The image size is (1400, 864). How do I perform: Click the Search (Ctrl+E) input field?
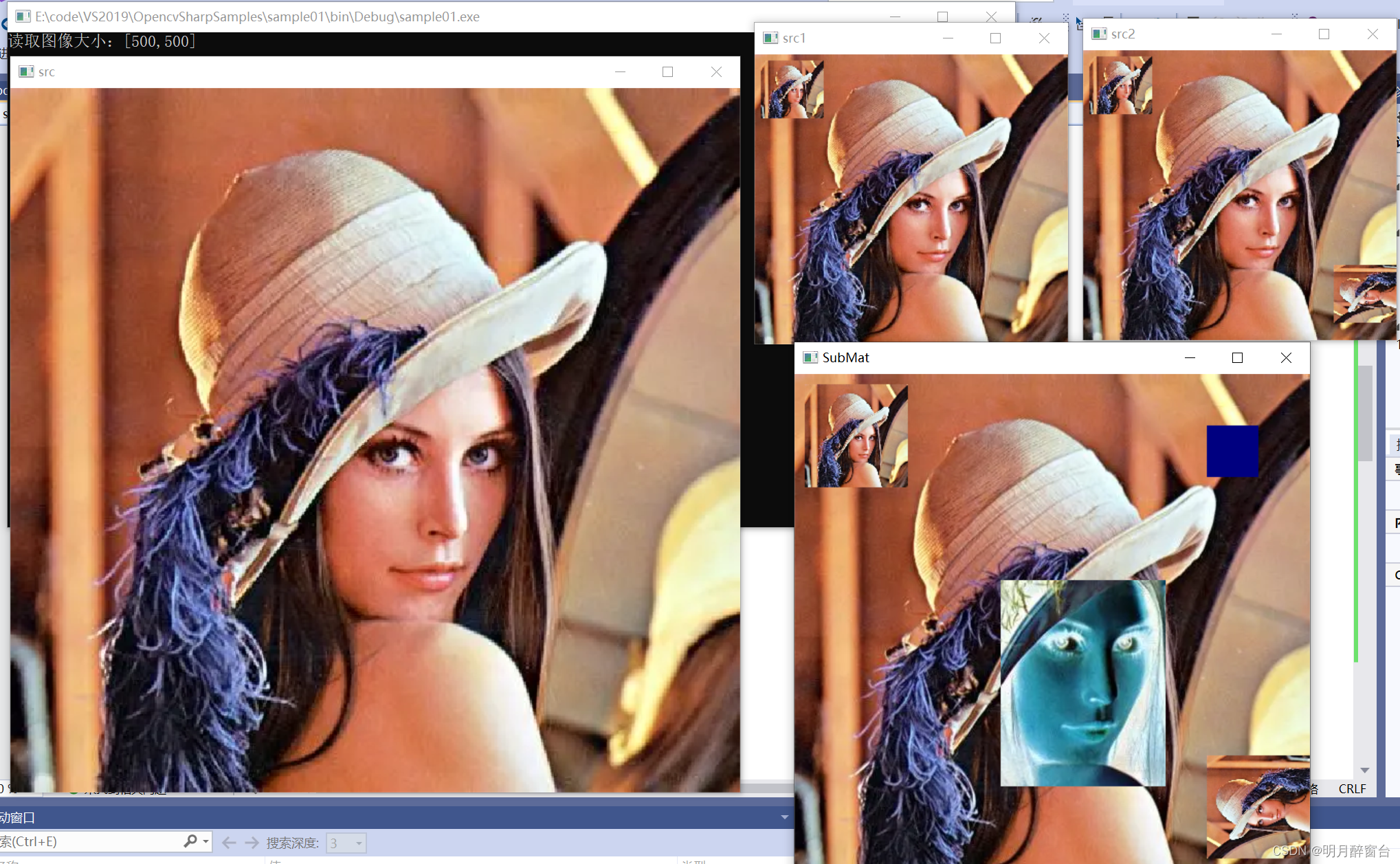[91, 841]
